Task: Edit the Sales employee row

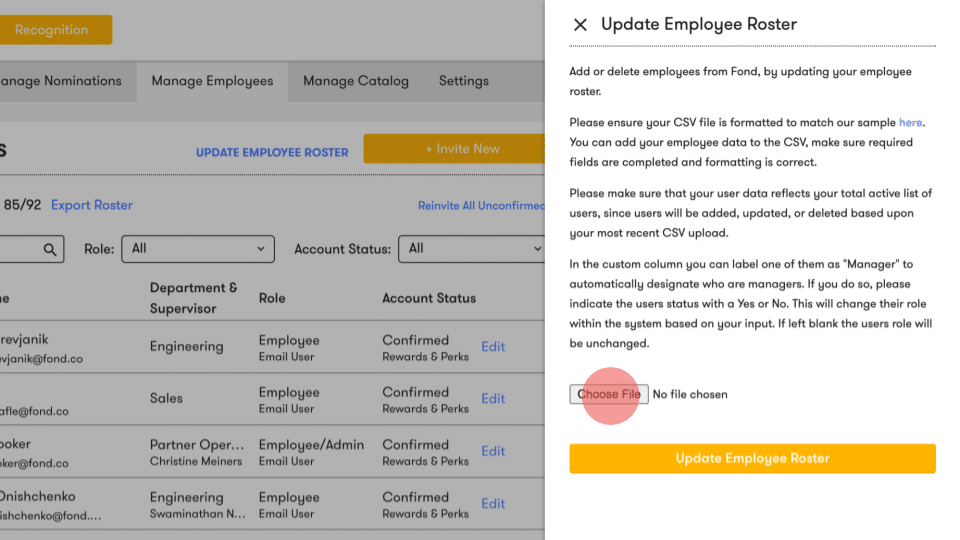Action: (493, 399)
